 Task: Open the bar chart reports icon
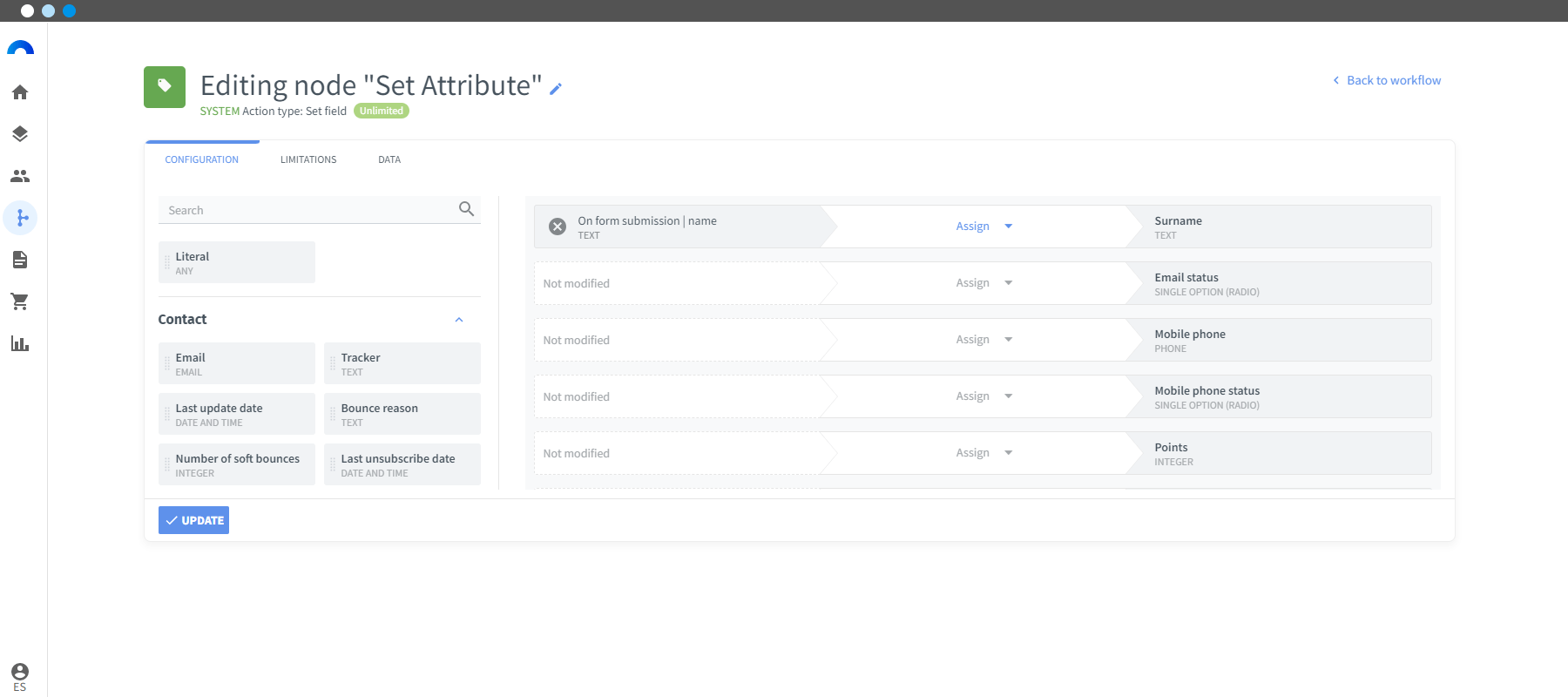[20, 343]
